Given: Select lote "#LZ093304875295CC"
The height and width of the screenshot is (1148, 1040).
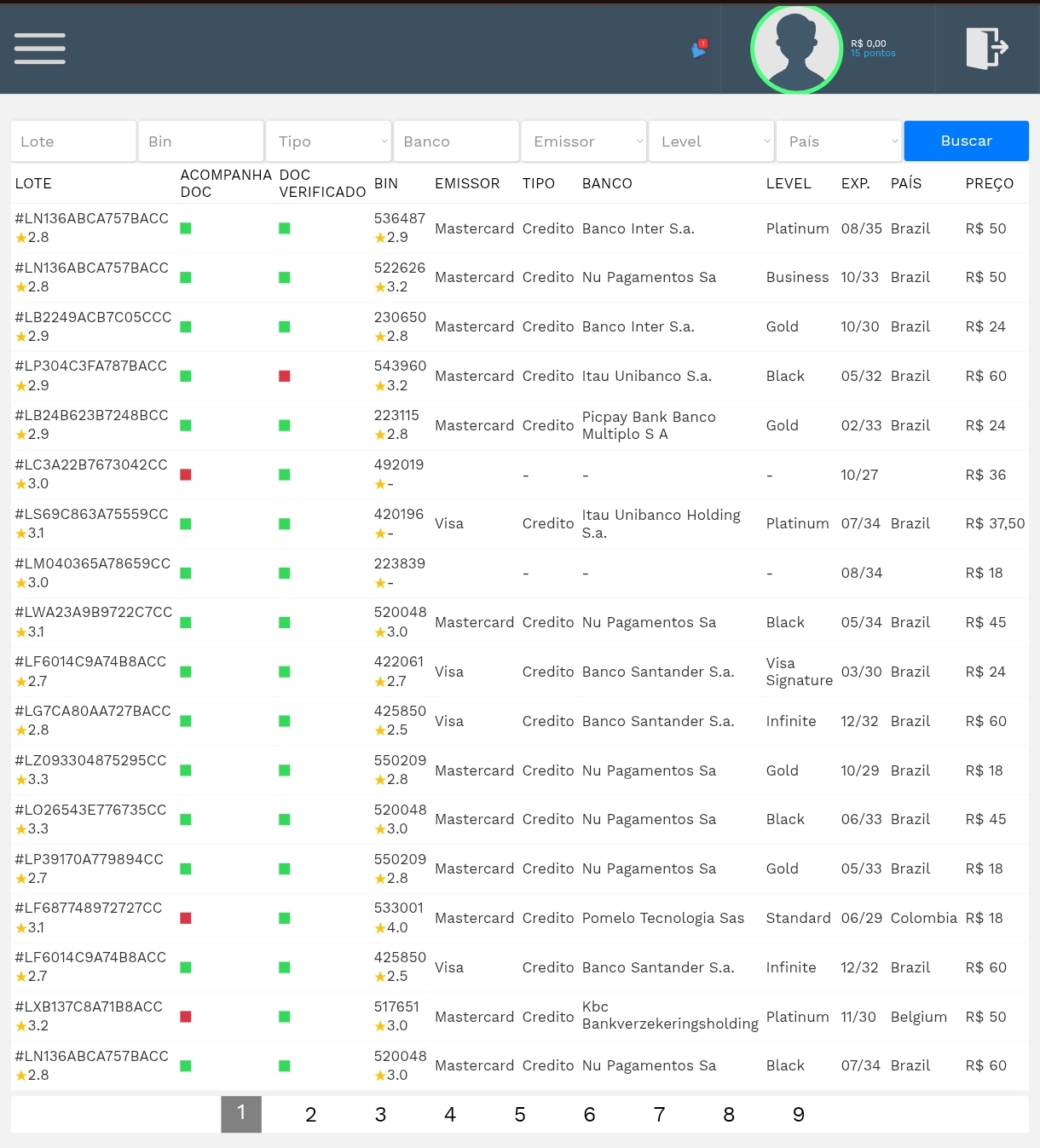Looking at the screenshot, I should (x=90, y=760).
